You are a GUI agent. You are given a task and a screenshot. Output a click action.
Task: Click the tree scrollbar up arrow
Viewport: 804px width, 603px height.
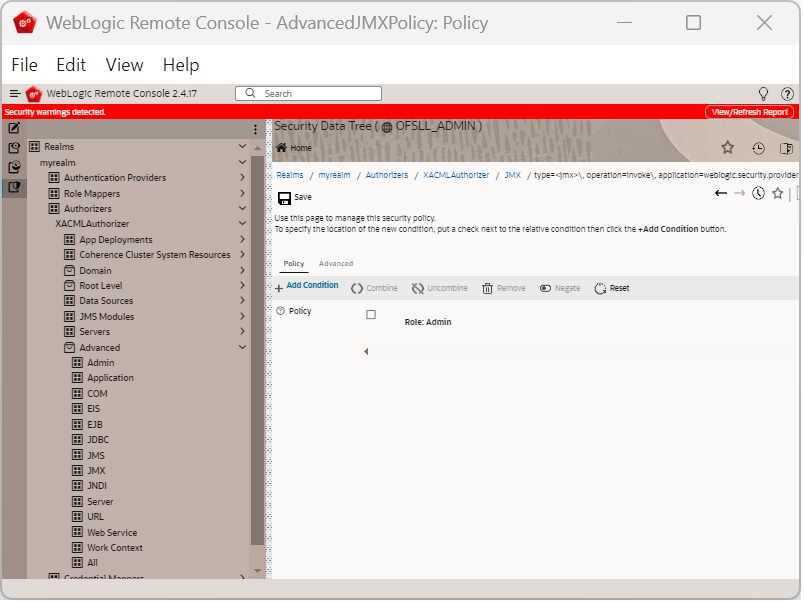(258, 148)
